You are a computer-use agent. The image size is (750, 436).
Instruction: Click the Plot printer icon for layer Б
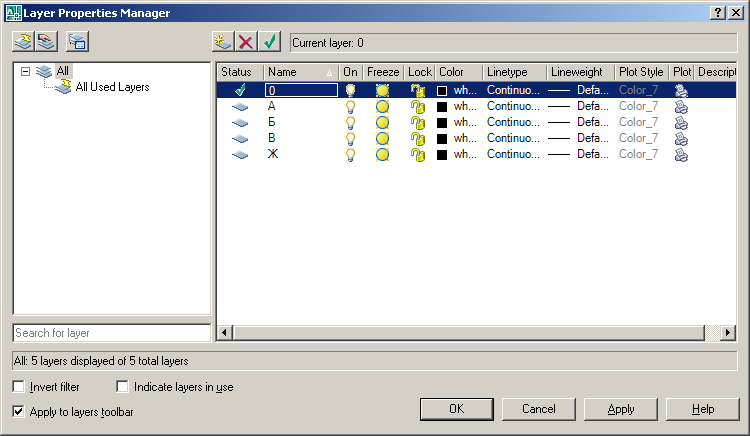tap(681, 122)
